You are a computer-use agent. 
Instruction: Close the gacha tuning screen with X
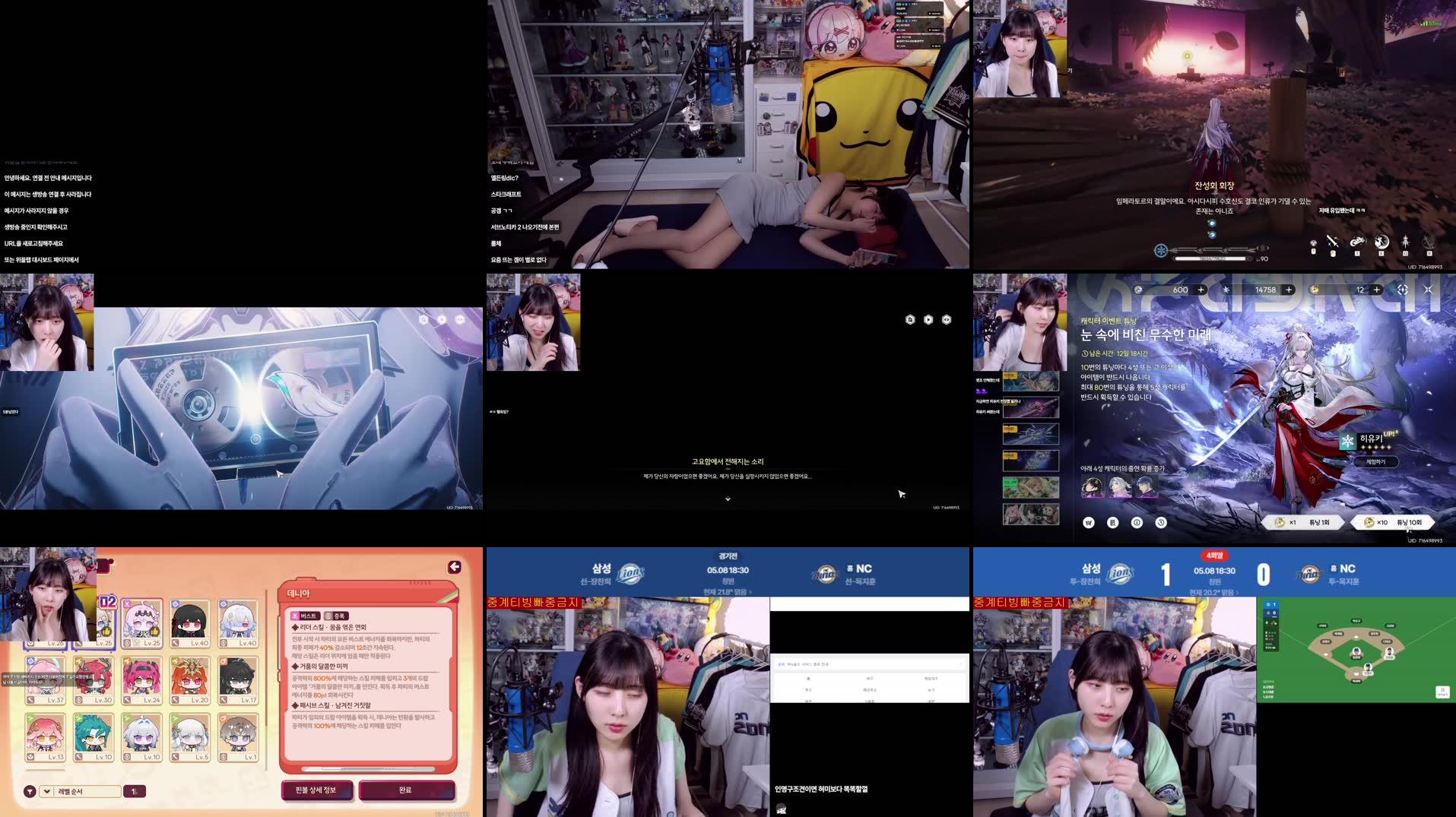[1428, 290]
